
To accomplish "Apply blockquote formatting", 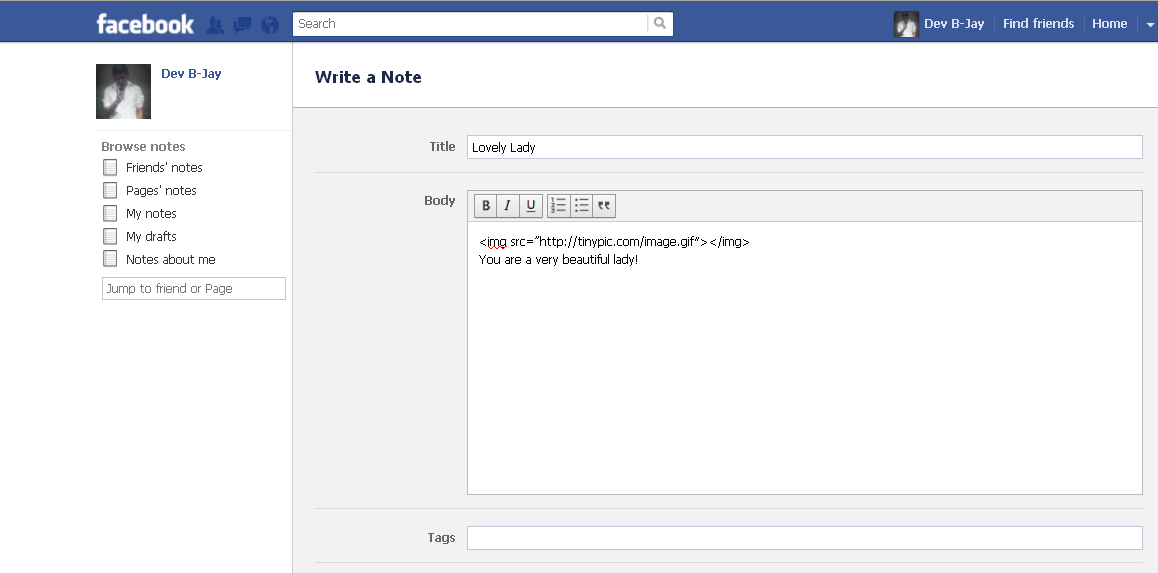I will [604, 206].
